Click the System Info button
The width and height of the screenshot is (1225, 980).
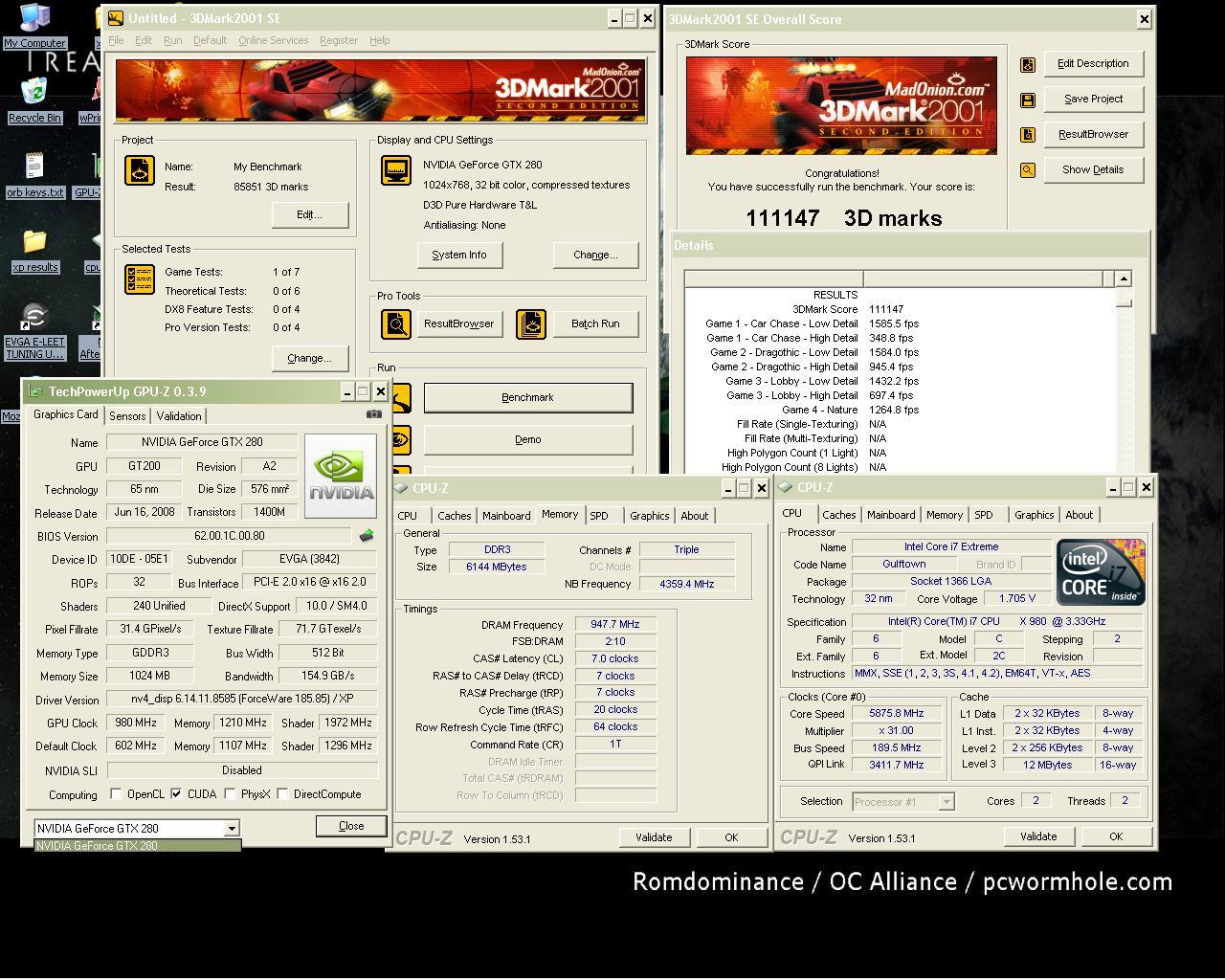[x=459, y=256]
